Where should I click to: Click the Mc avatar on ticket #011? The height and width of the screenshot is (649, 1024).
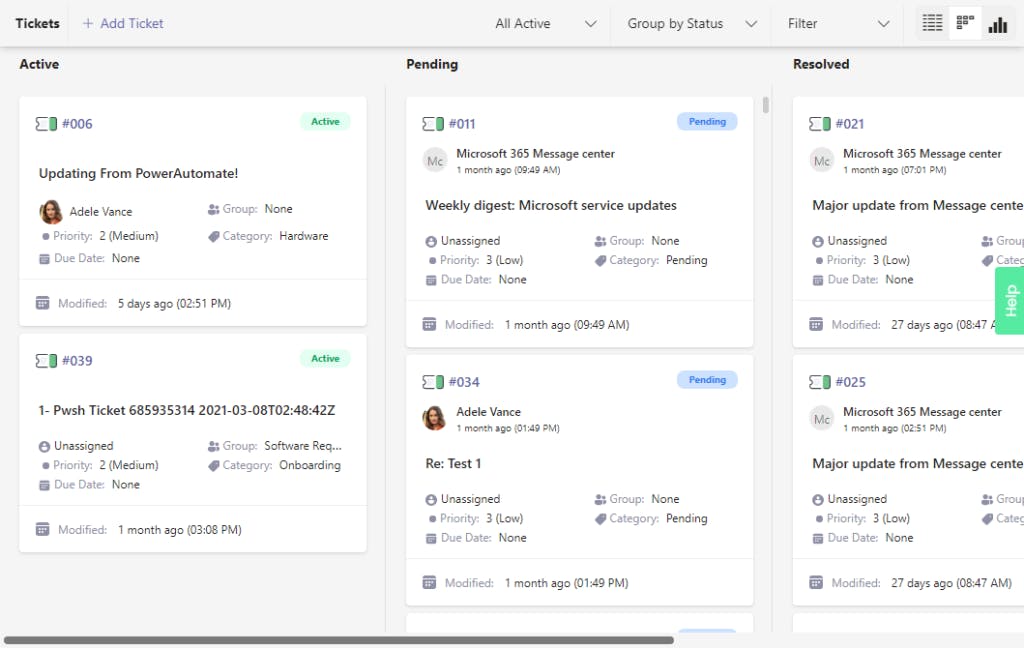[435, 161]
